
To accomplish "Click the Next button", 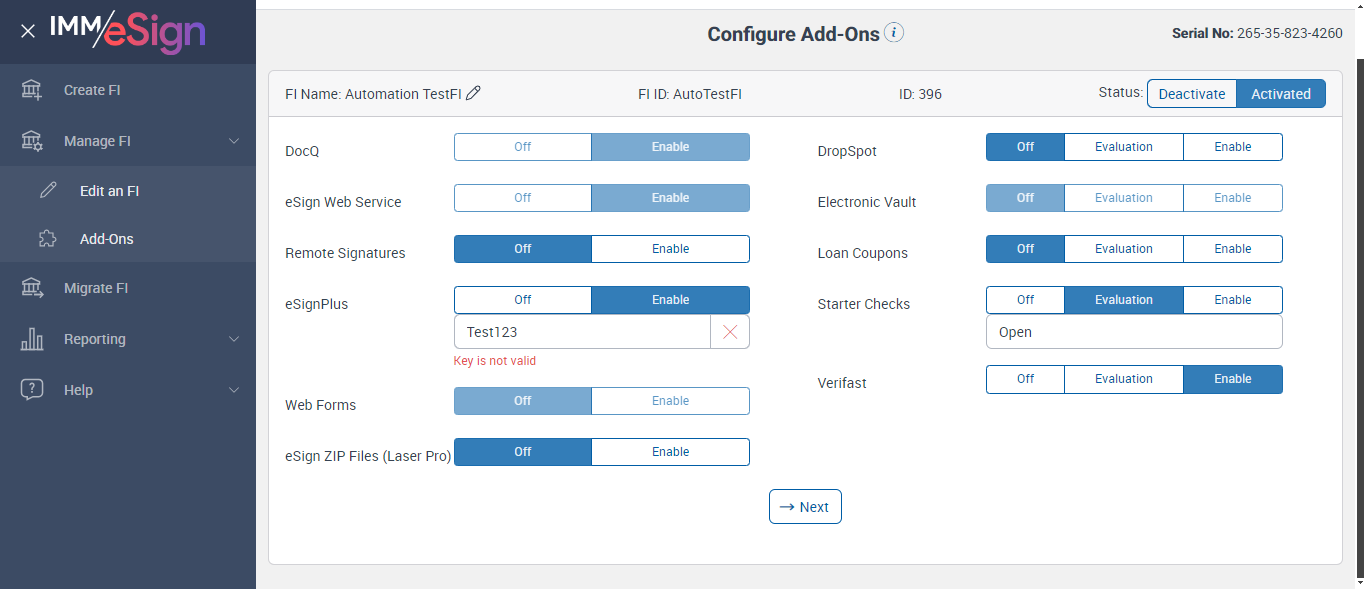I will click(805, 507).
